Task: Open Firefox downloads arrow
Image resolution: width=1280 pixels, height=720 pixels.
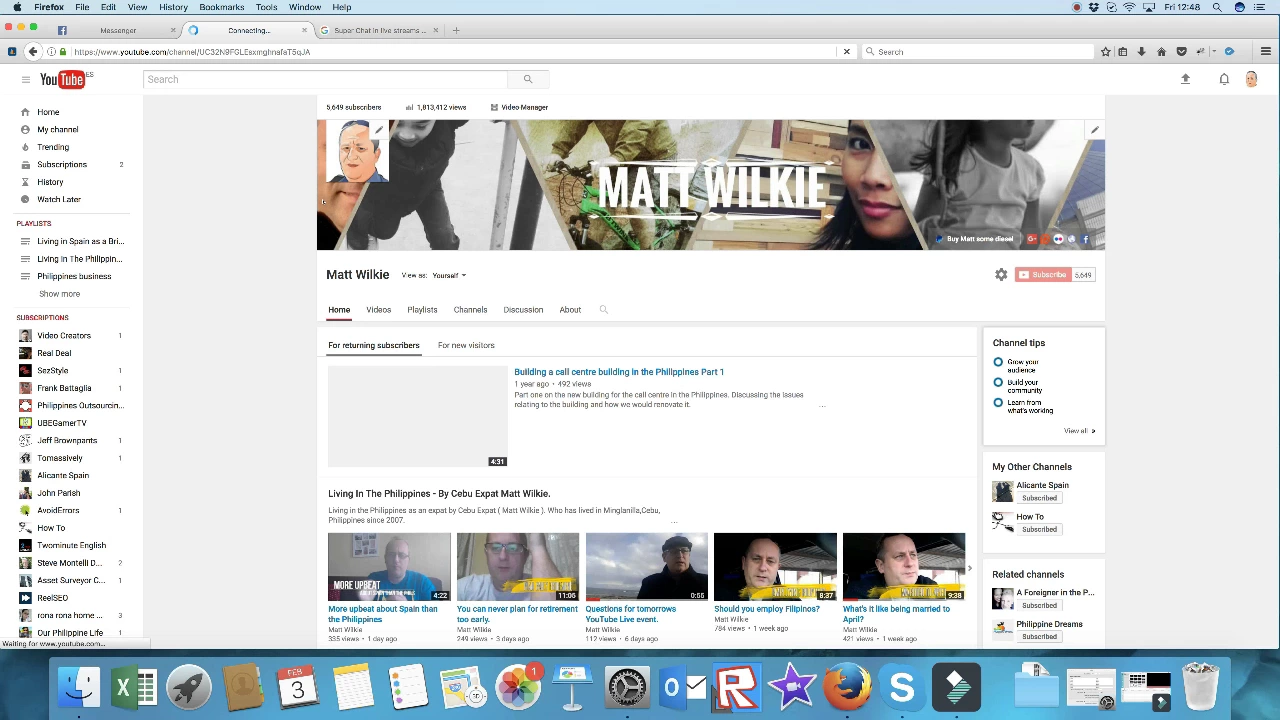Action: click(x=1142, y=51)
